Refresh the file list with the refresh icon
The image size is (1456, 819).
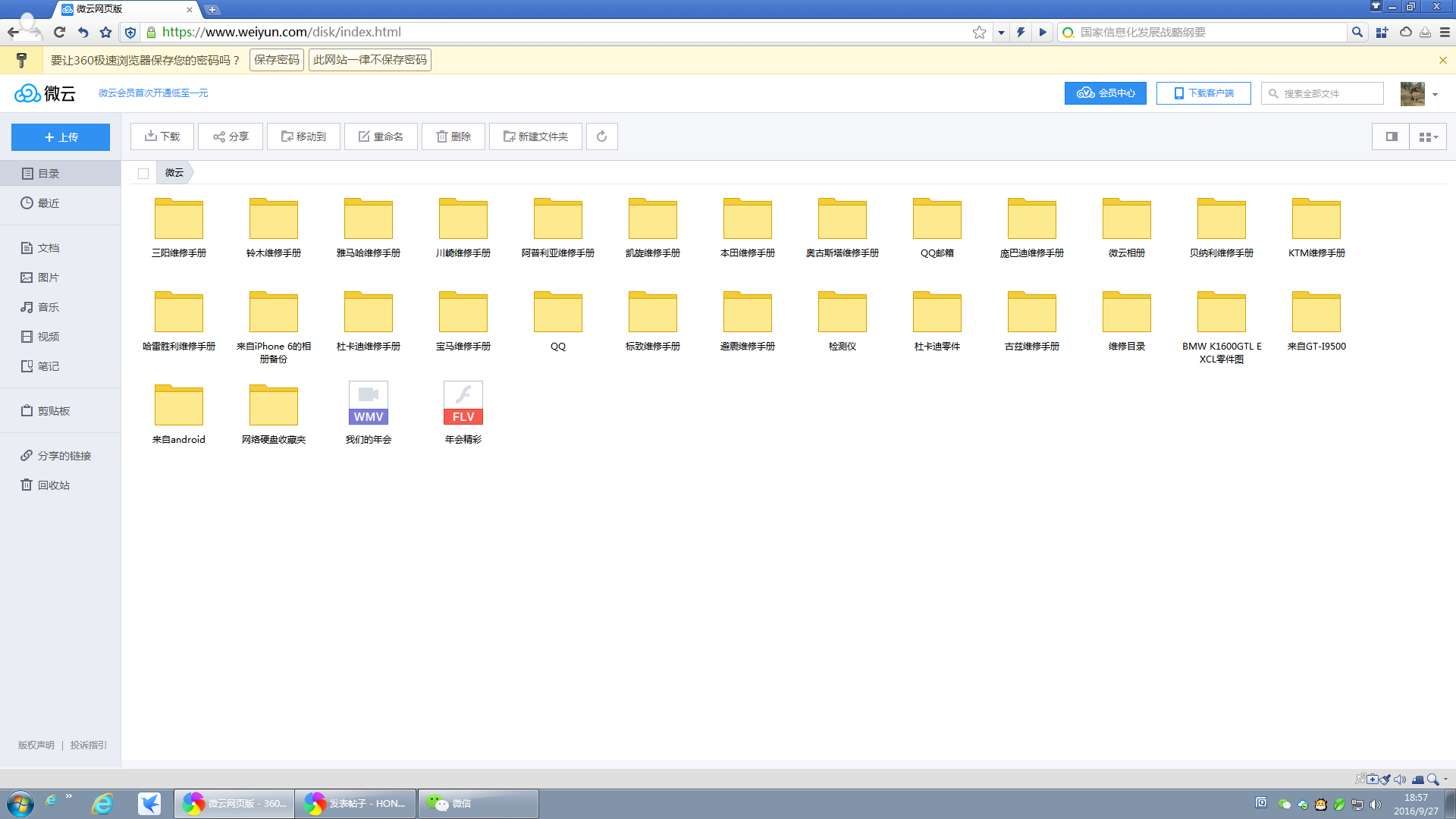pyautogui.click(x=602, y=136)
